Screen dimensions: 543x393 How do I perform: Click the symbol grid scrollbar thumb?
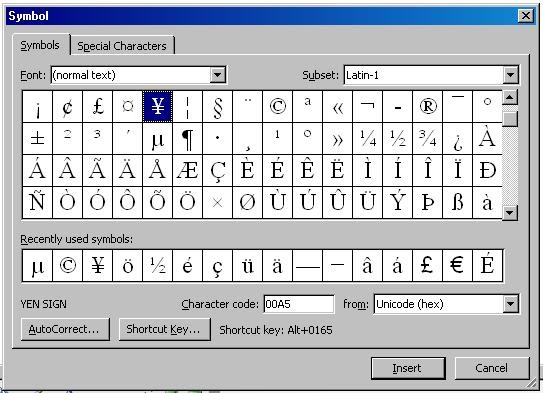click(x=510, y=119)
